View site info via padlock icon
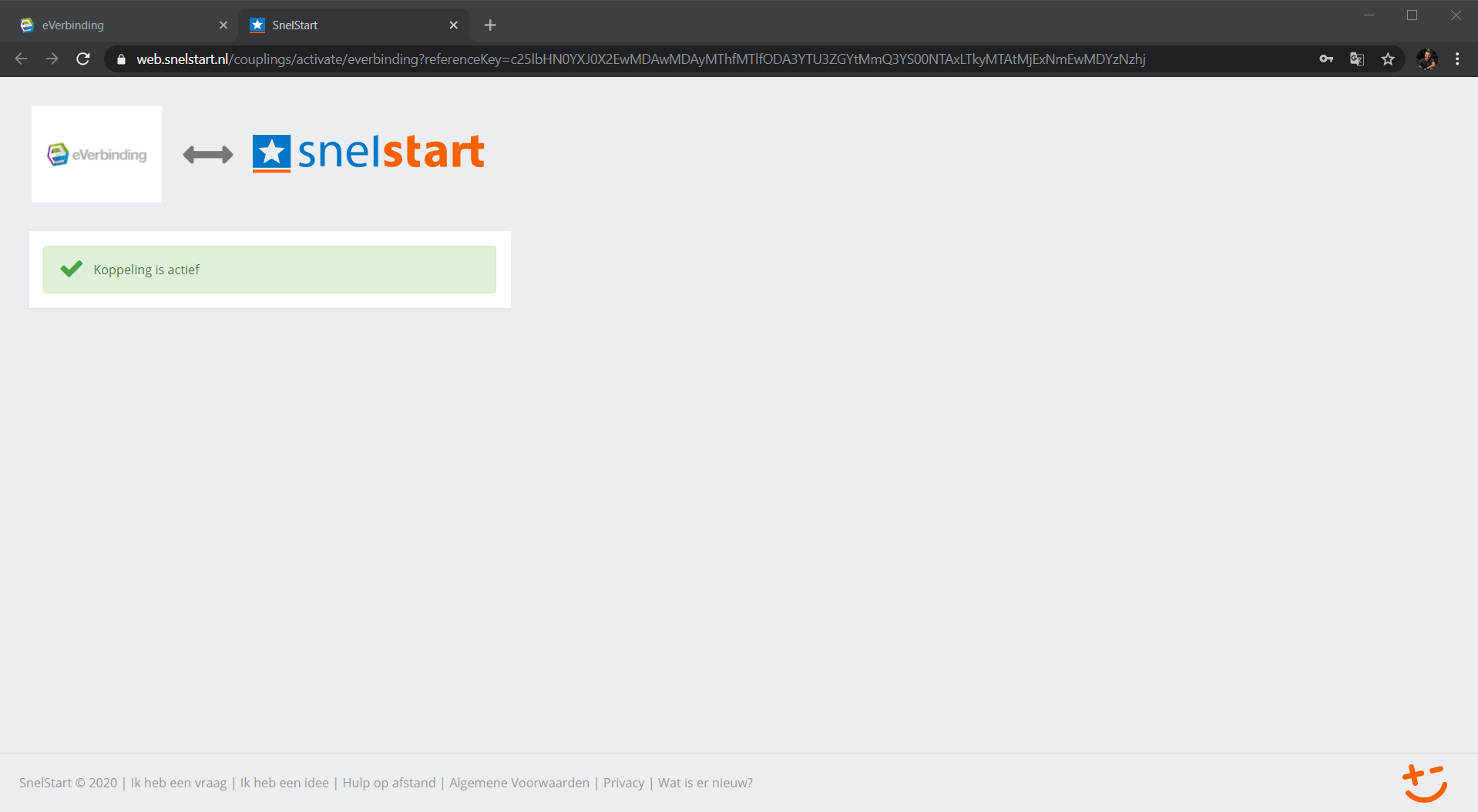1478x812 pixels. tap(121, 59)
